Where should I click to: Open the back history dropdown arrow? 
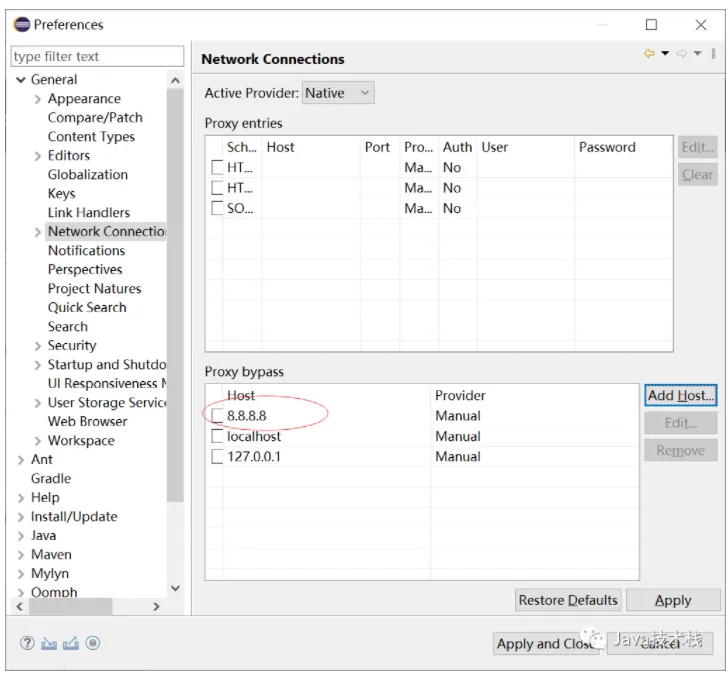click(x=665, y=53)
